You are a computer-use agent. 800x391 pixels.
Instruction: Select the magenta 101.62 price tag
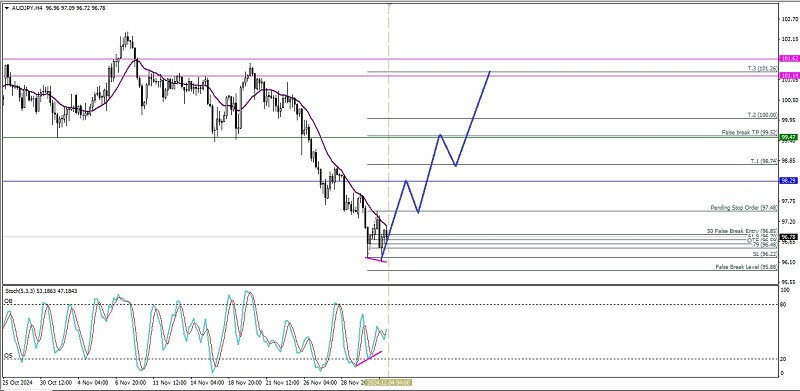point(789,59)
